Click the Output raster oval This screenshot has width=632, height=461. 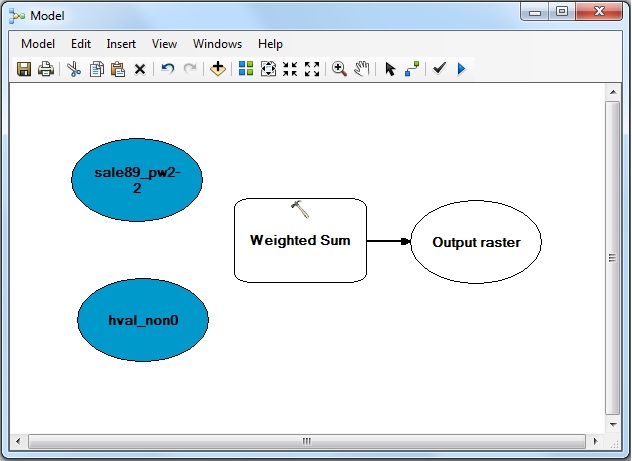[x=475, y=242]
